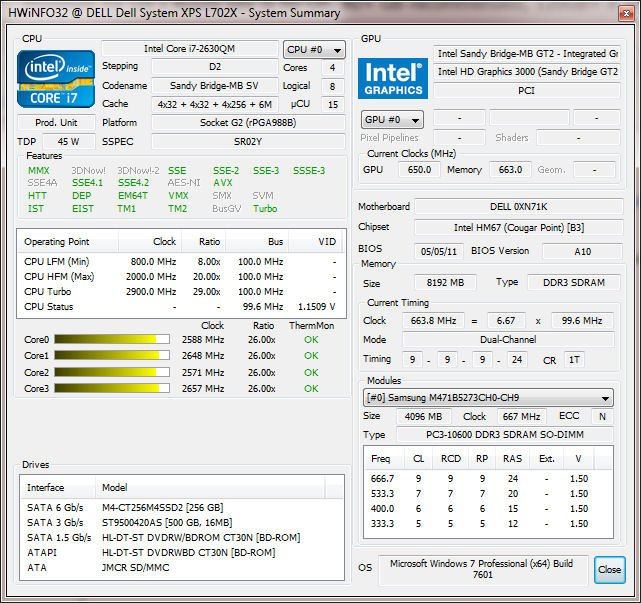Click Core1 usage bar
This screenshot has width=641, height=603.
(x=112, y=355)
